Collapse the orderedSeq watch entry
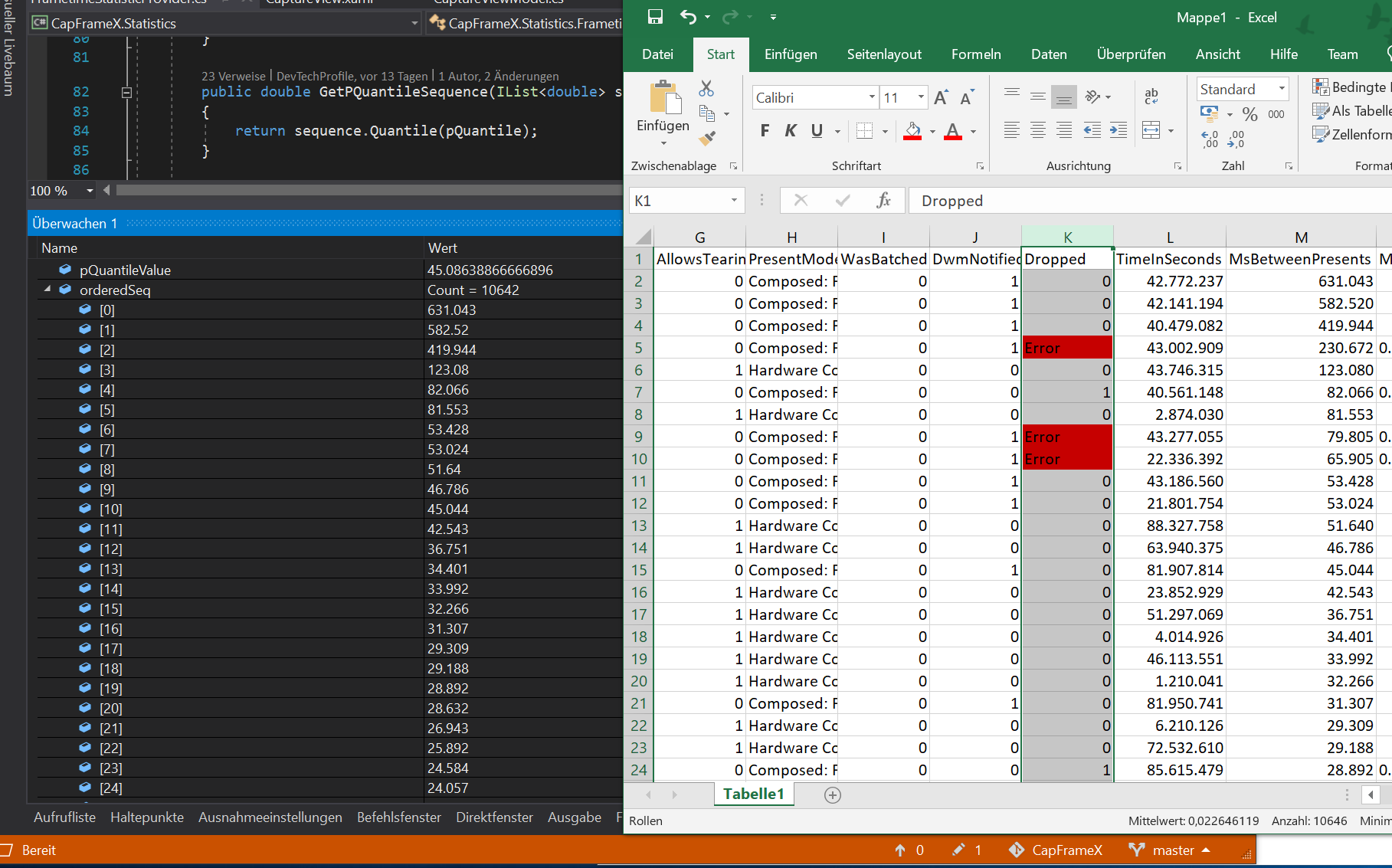The height and width of the screenshot is (868, 1392). [47, 290]
